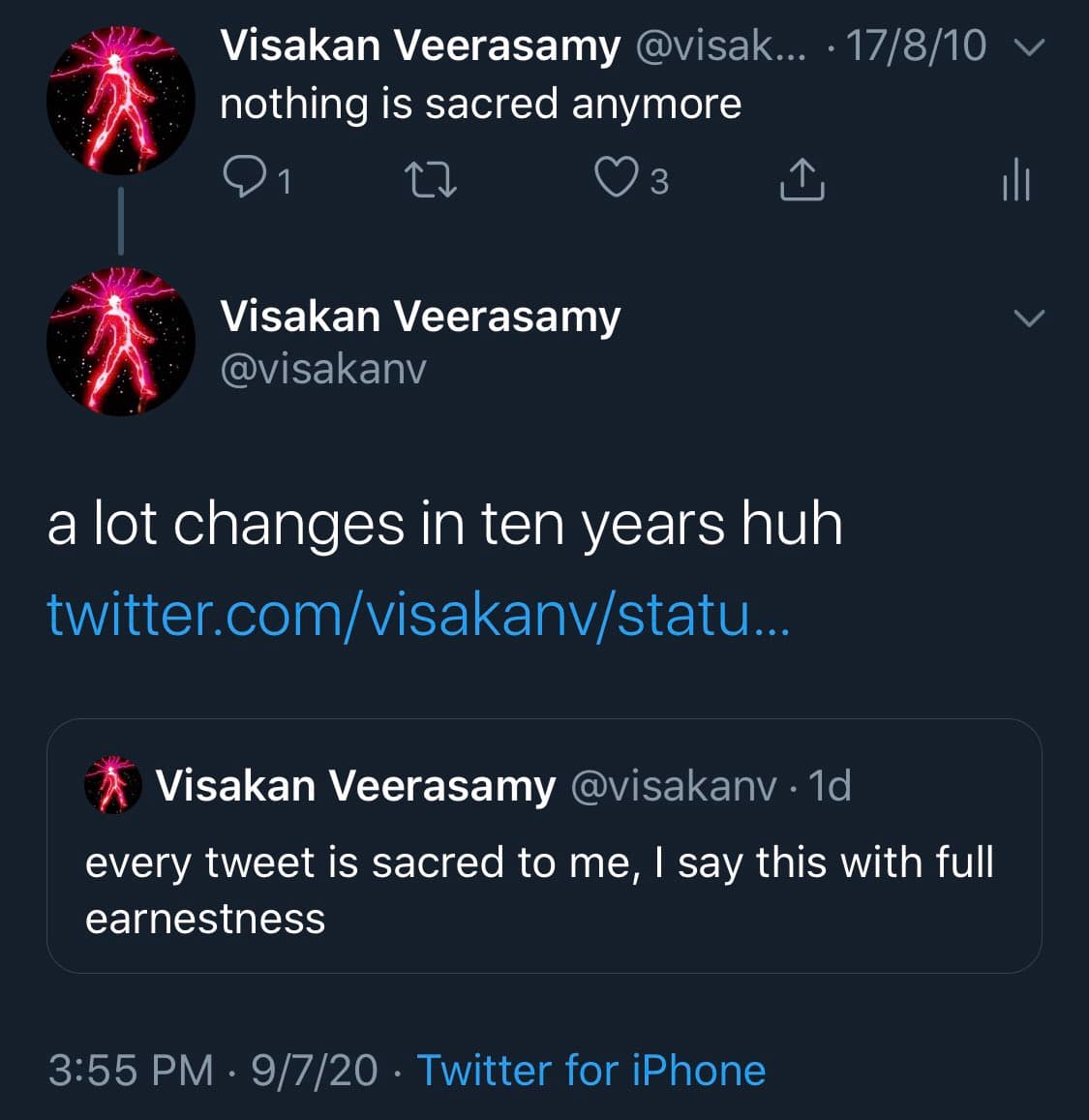1089x1120 pixels.
Task: Like the 'nothing is sacred anymore' tweet
Action: pos(615,178)
